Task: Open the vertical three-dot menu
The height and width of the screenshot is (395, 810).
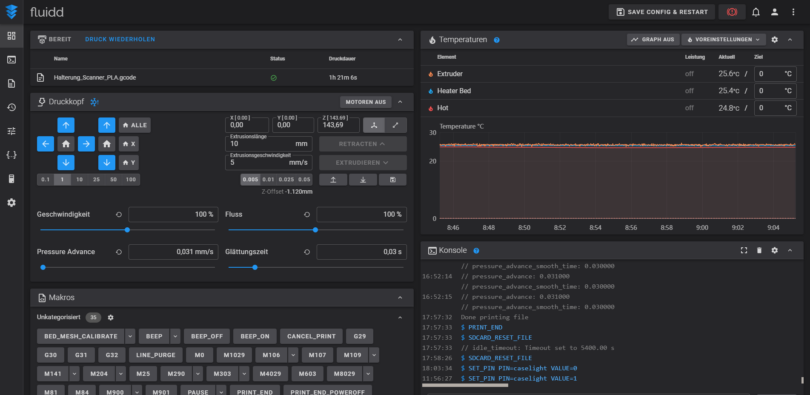Action: [793, 12]
